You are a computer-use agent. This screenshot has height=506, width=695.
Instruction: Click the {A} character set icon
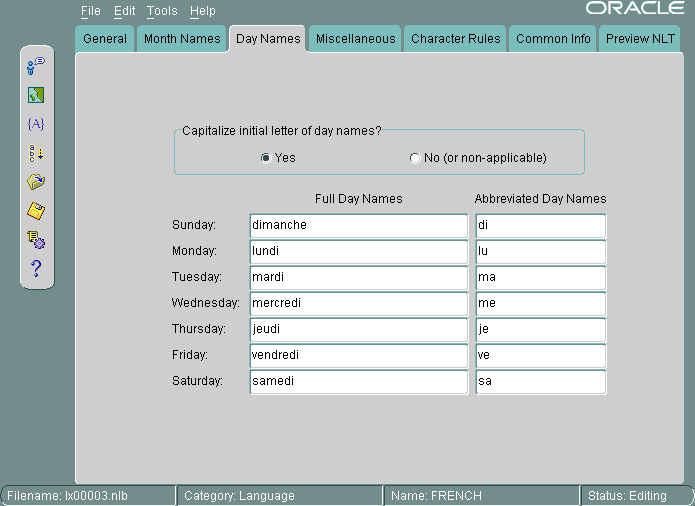(36, 124)
